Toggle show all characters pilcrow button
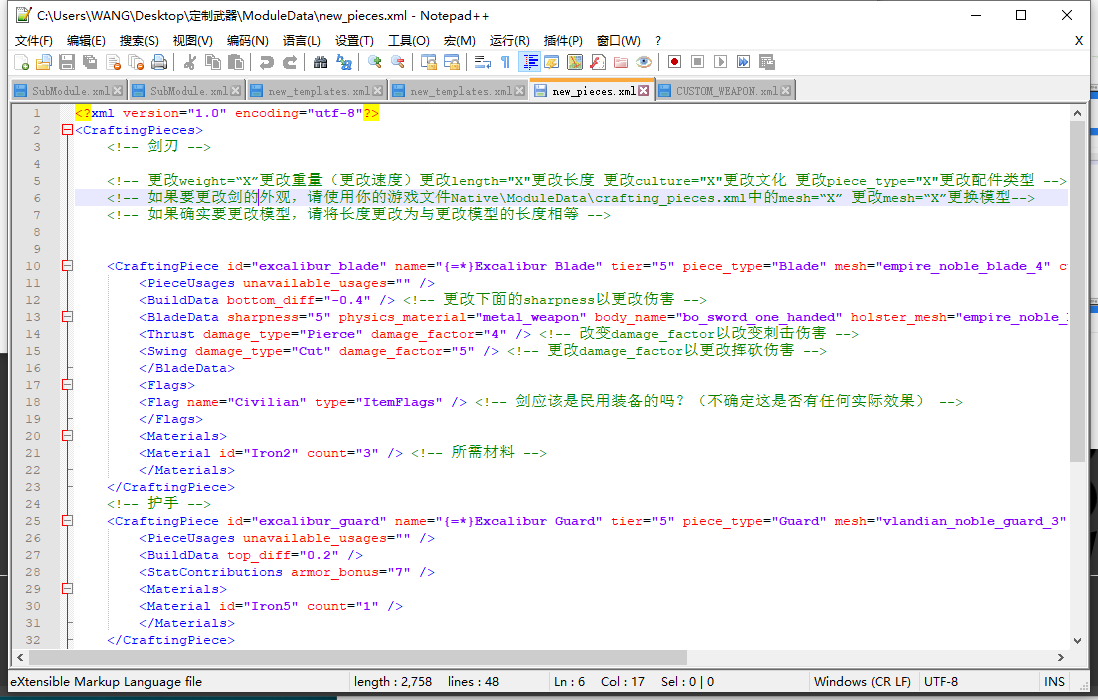The width and height of the screenshot is (1098, 700). tap(505, 62)
